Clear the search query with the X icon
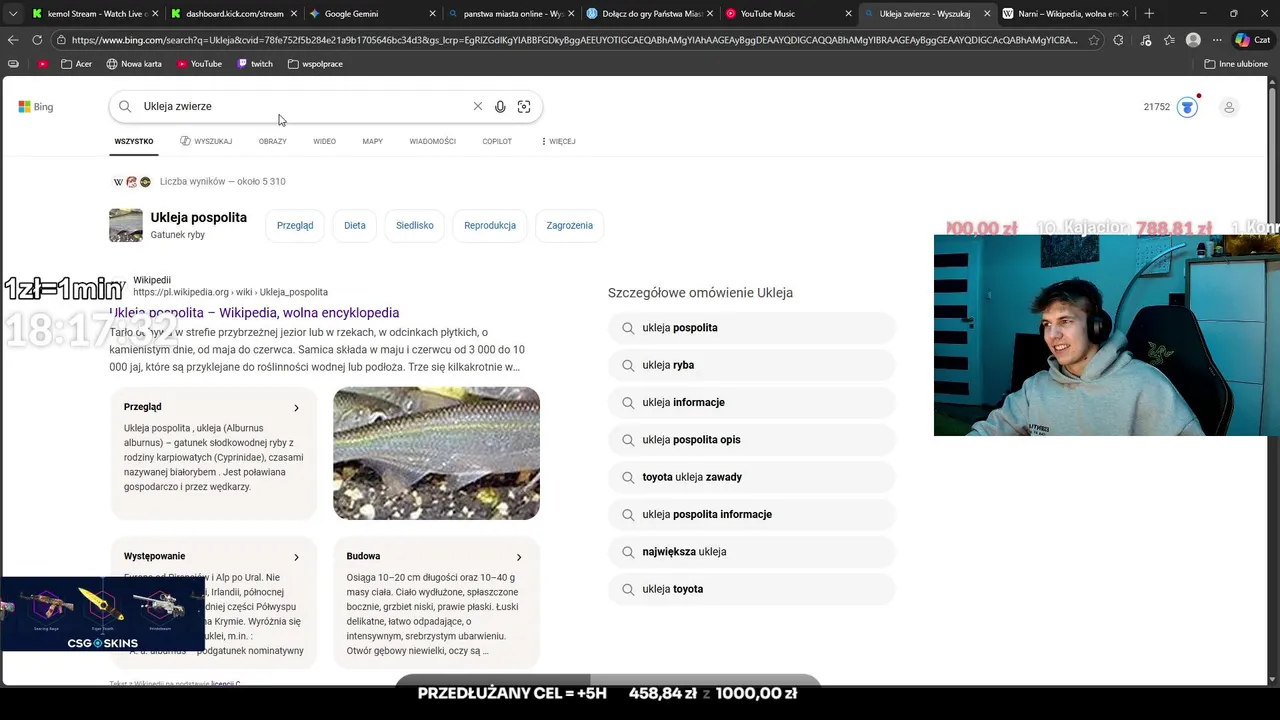Image resolution: width=1280 pixels, height=720 pixels. (x=478, y=106)
